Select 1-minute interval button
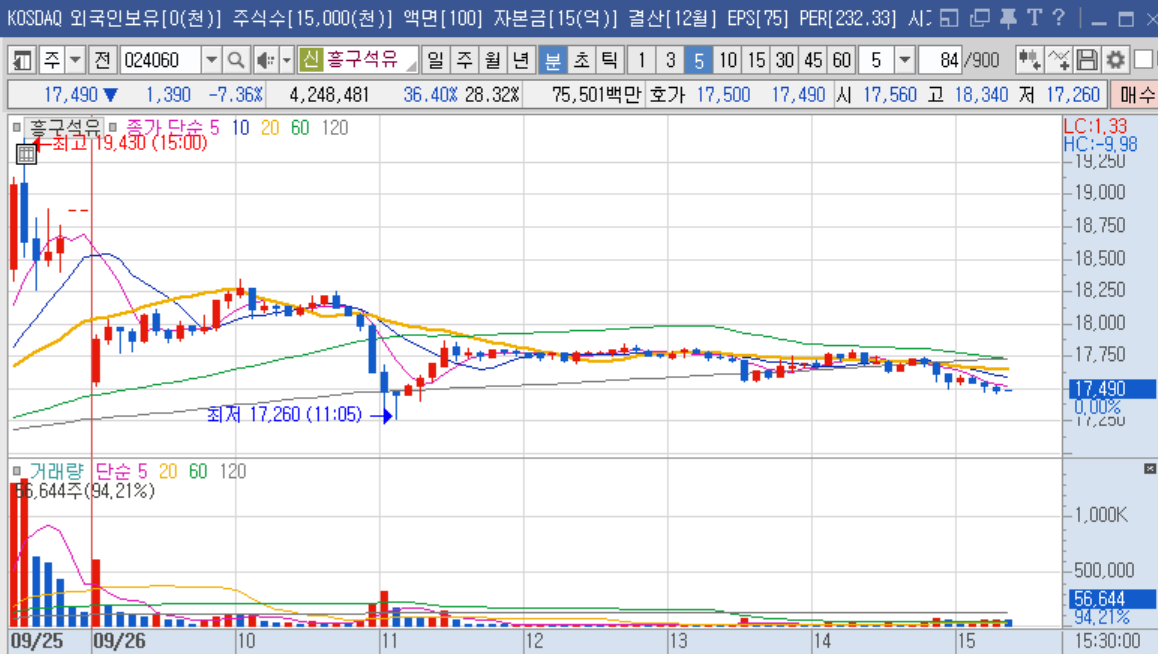Screen dimensions: 1158x654 (x=641, y=60)
